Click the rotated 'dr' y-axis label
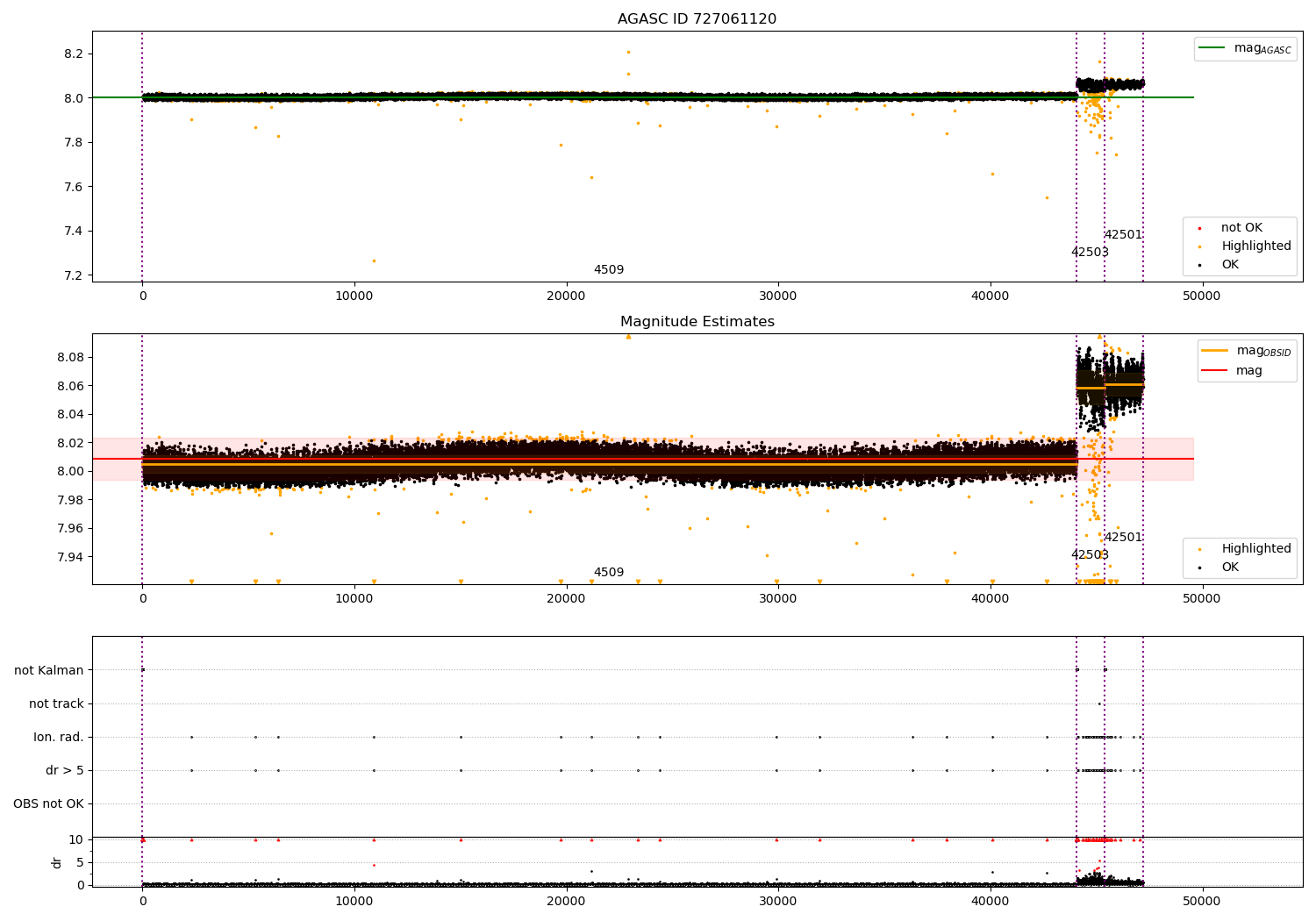 pyautogui.click(x=57, y=862)
